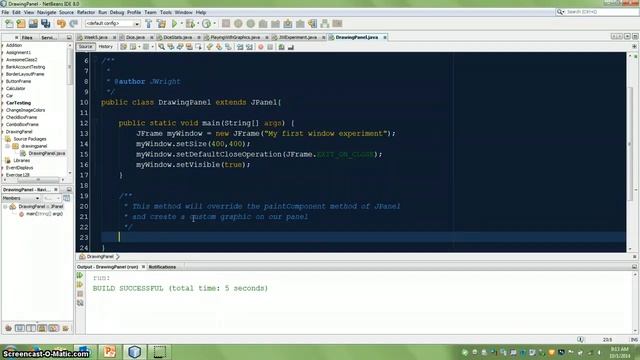
Task: Click the dashed rectangle recorder taskbar icon
Action: [x=159, y=351]
